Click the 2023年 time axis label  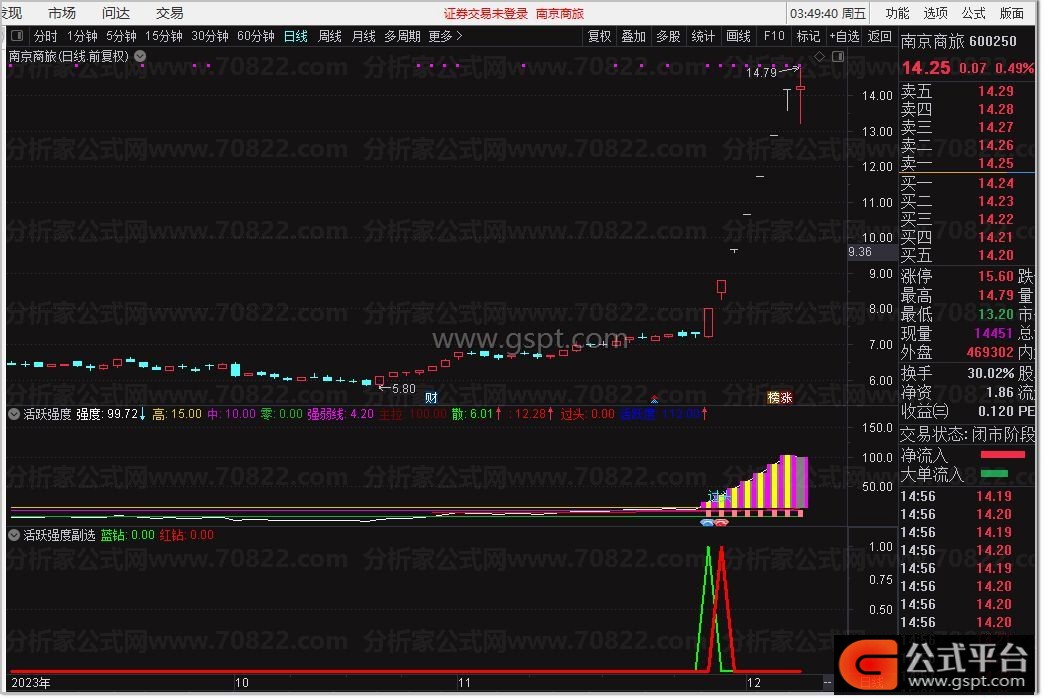pos(31,683)
